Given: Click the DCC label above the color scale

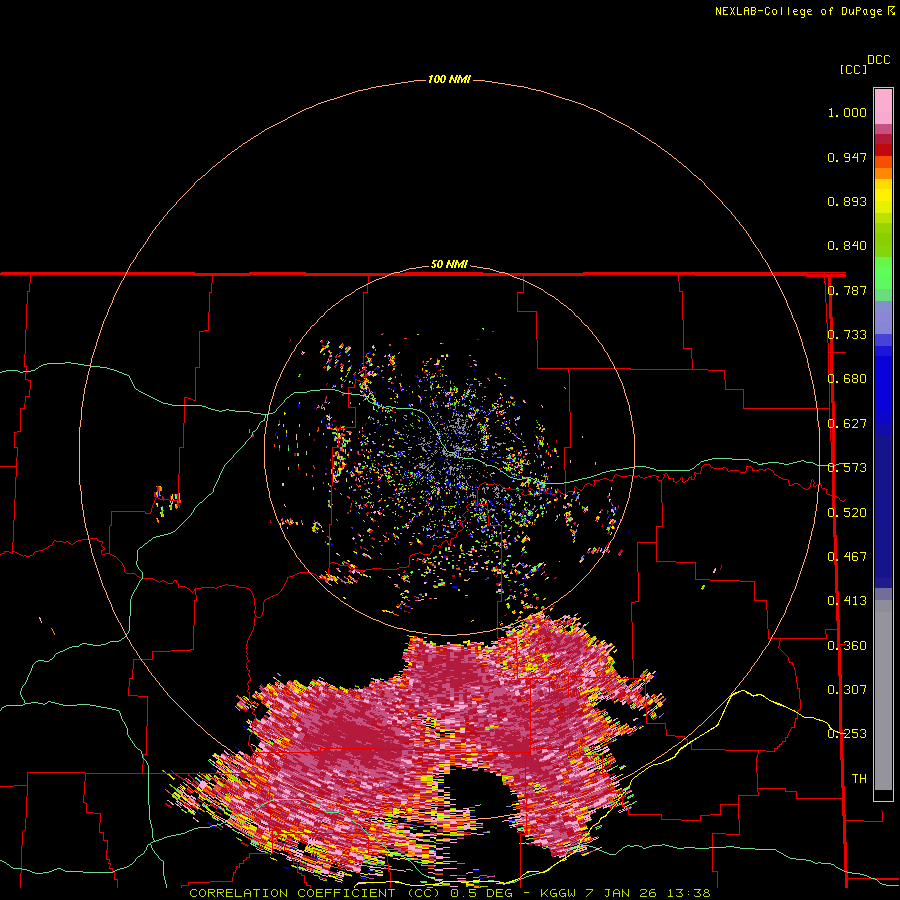Looking at the screenshot, I should click(x=878, y=60).
